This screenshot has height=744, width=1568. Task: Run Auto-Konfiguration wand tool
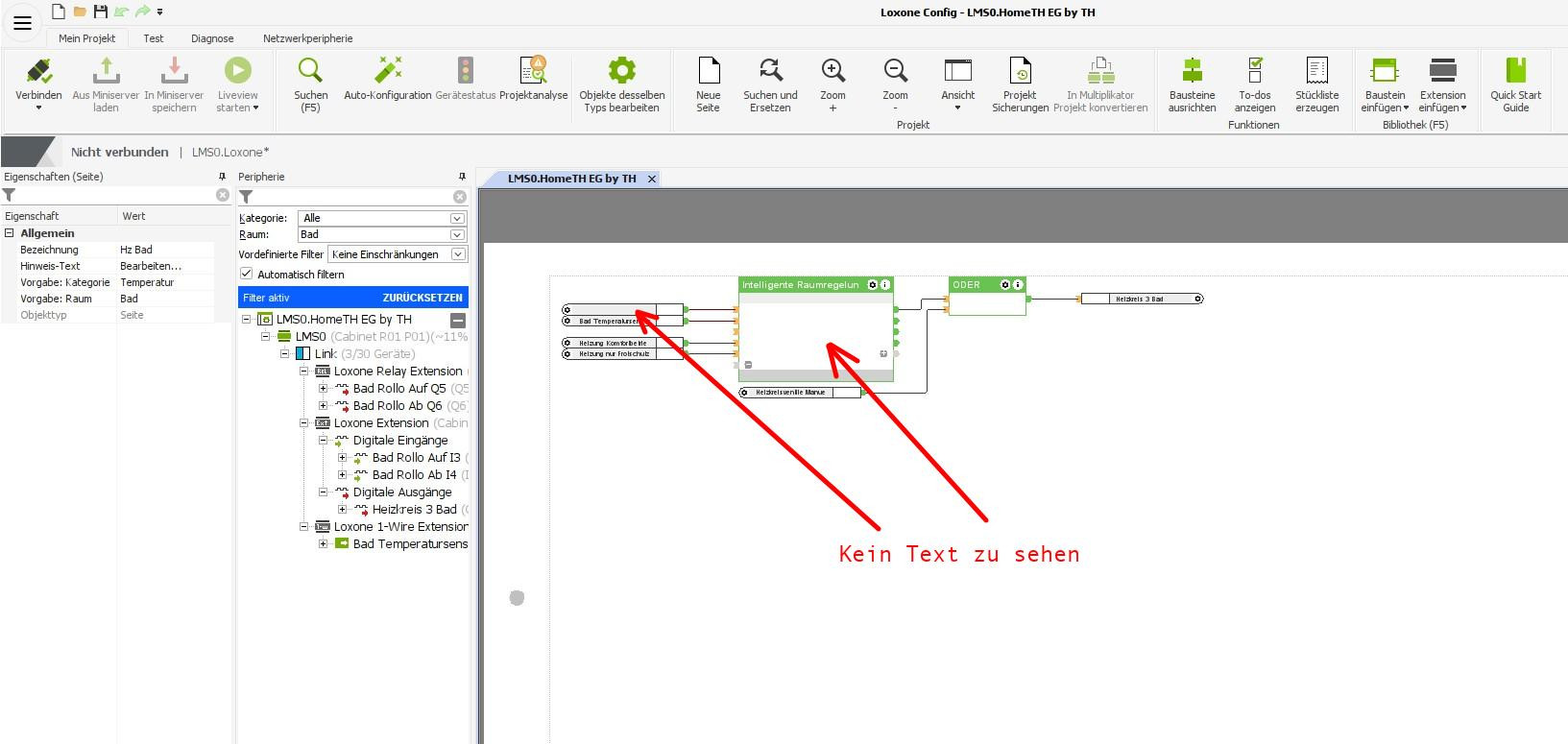[388, 78]
